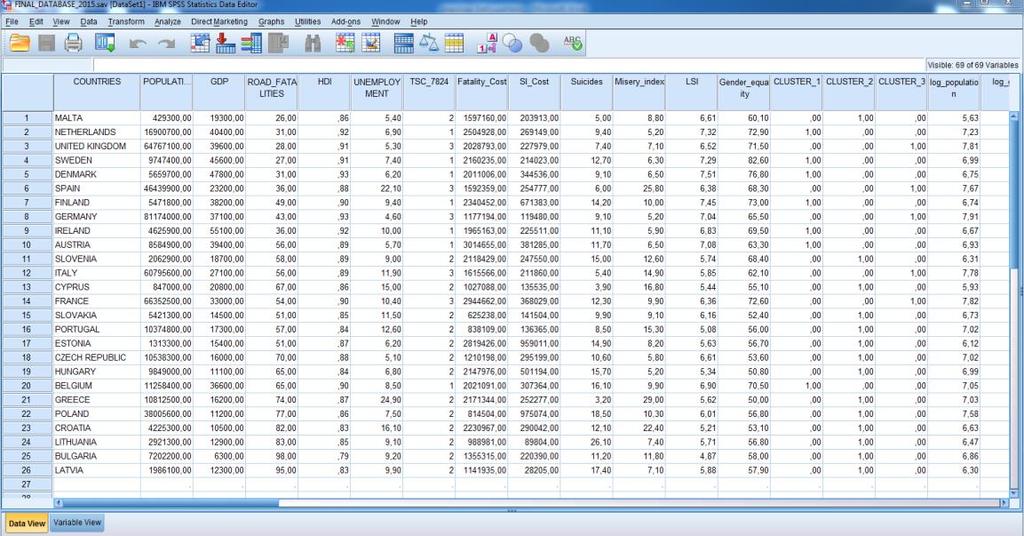Click unemployment value 24,90 for Greece
The width and height of the screenshot is (1024, 536).
coord(377,400)
